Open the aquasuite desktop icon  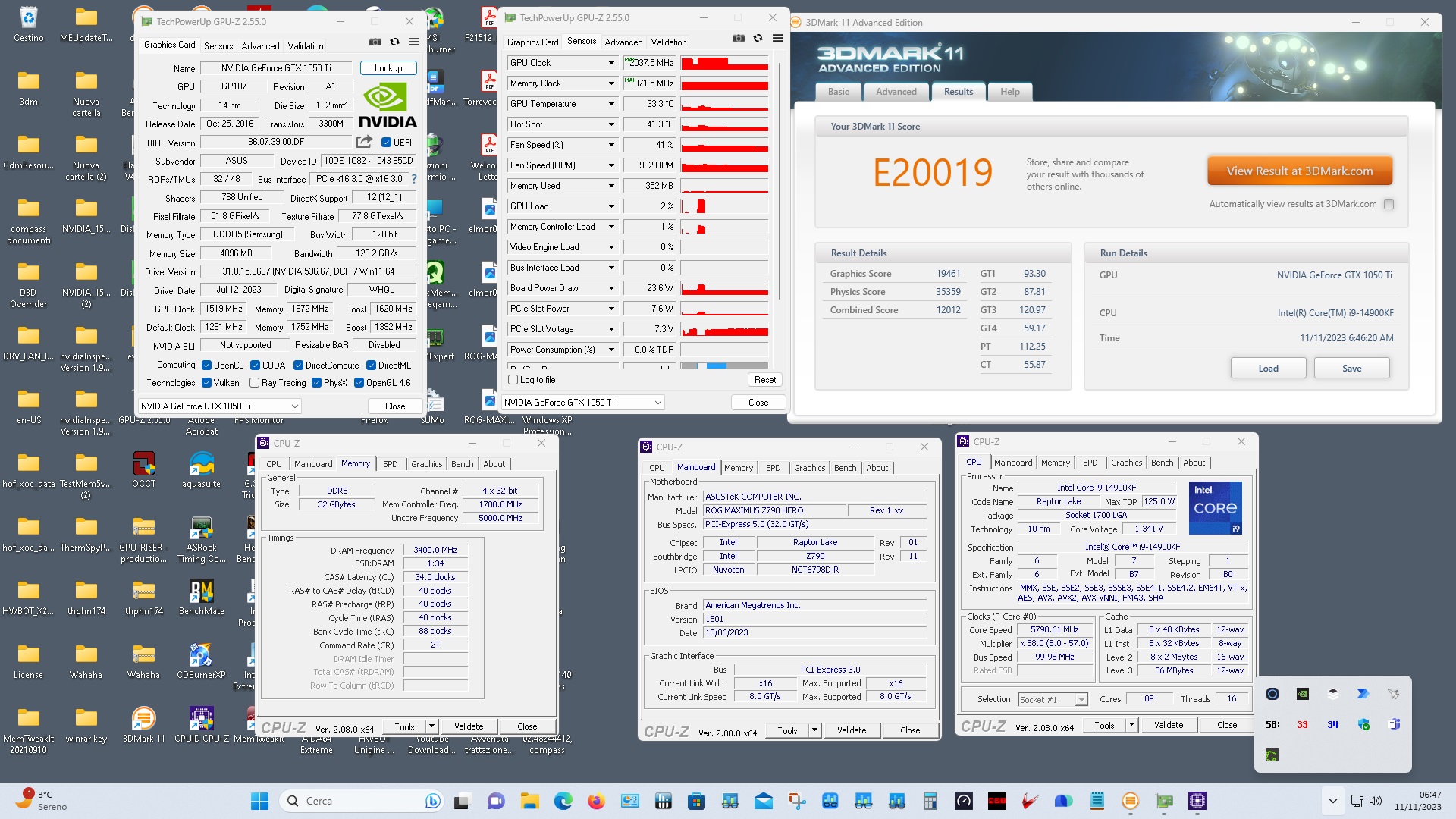(201, 470)
